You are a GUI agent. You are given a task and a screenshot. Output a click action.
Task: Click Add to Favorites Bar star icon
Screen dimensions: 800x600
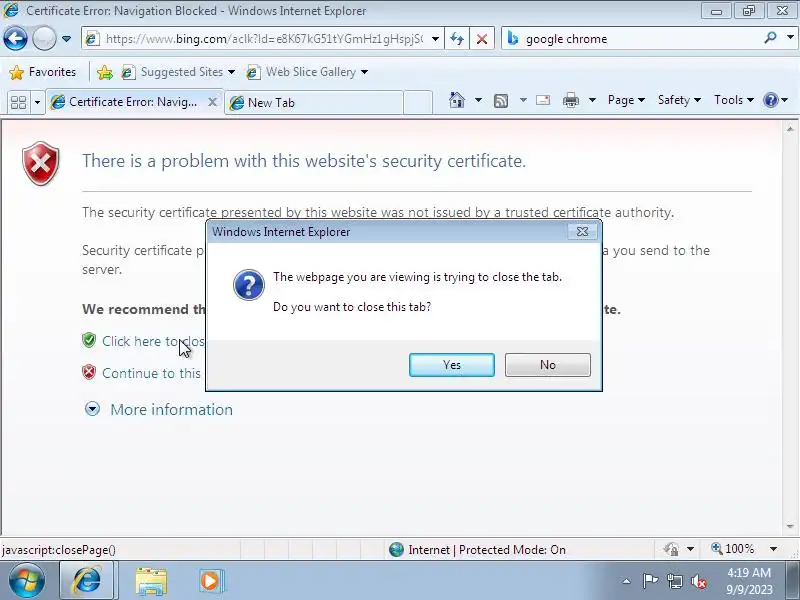(105, 72)
